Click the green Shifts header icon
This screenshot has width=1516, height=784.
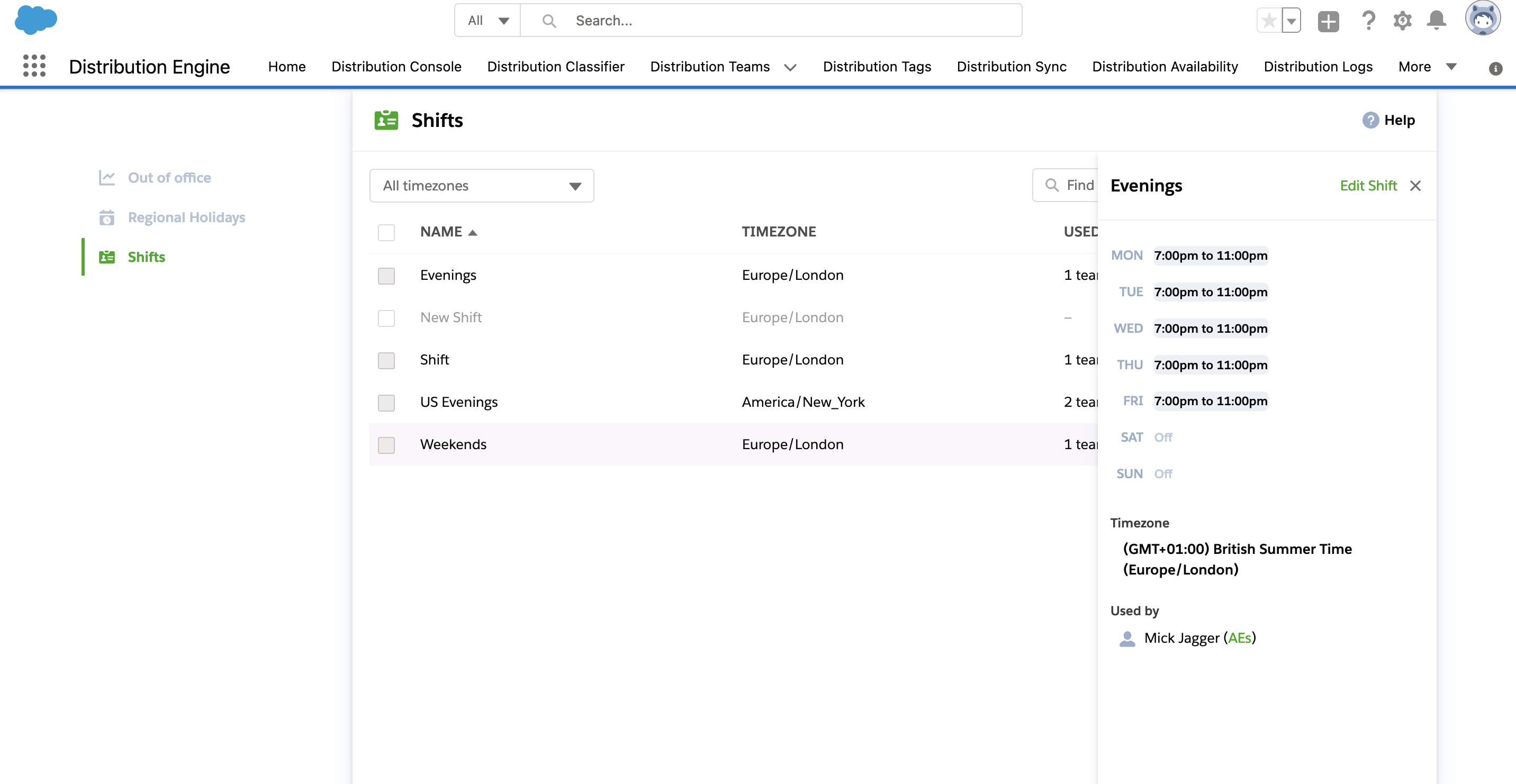click(386, 120)
